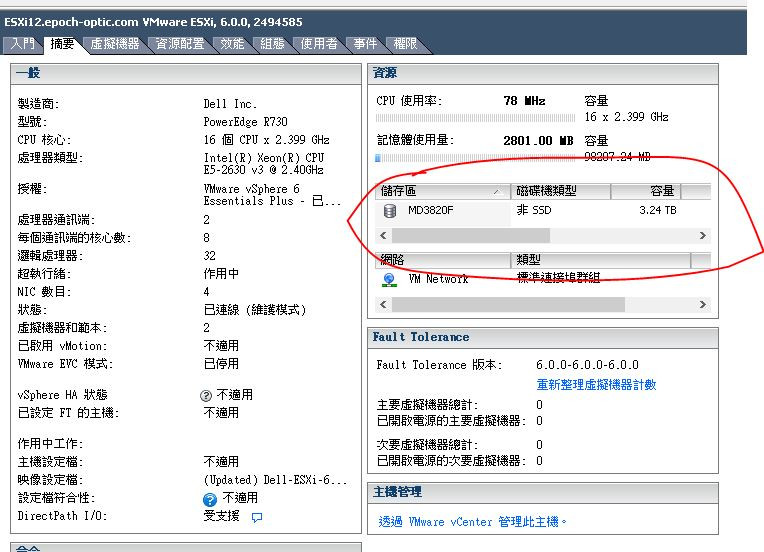Click the 設定檔符合性 blue help icon
The height and width of the screenshot is (552, 764).
tap(210, 499)
